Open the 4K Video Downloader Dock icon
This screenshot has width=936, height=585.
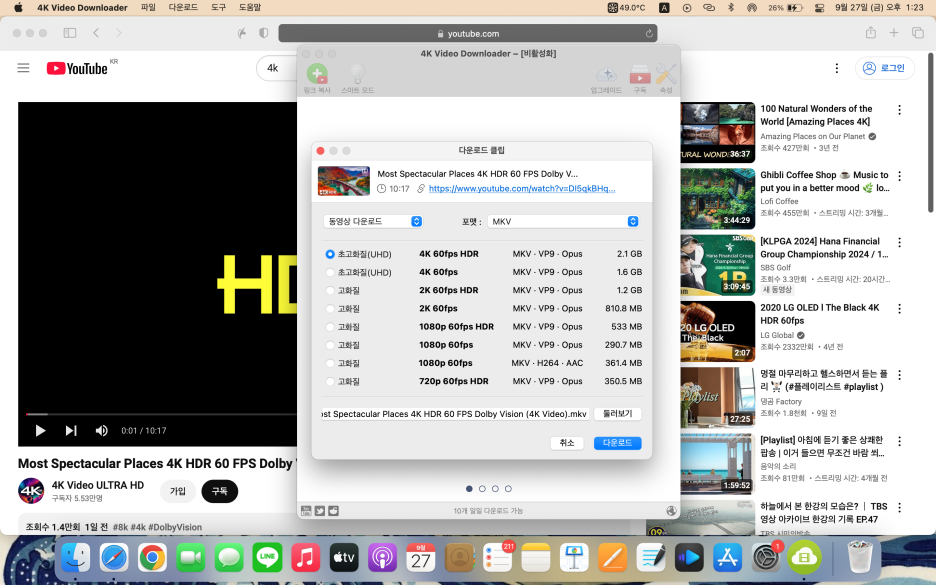point(804,558)
